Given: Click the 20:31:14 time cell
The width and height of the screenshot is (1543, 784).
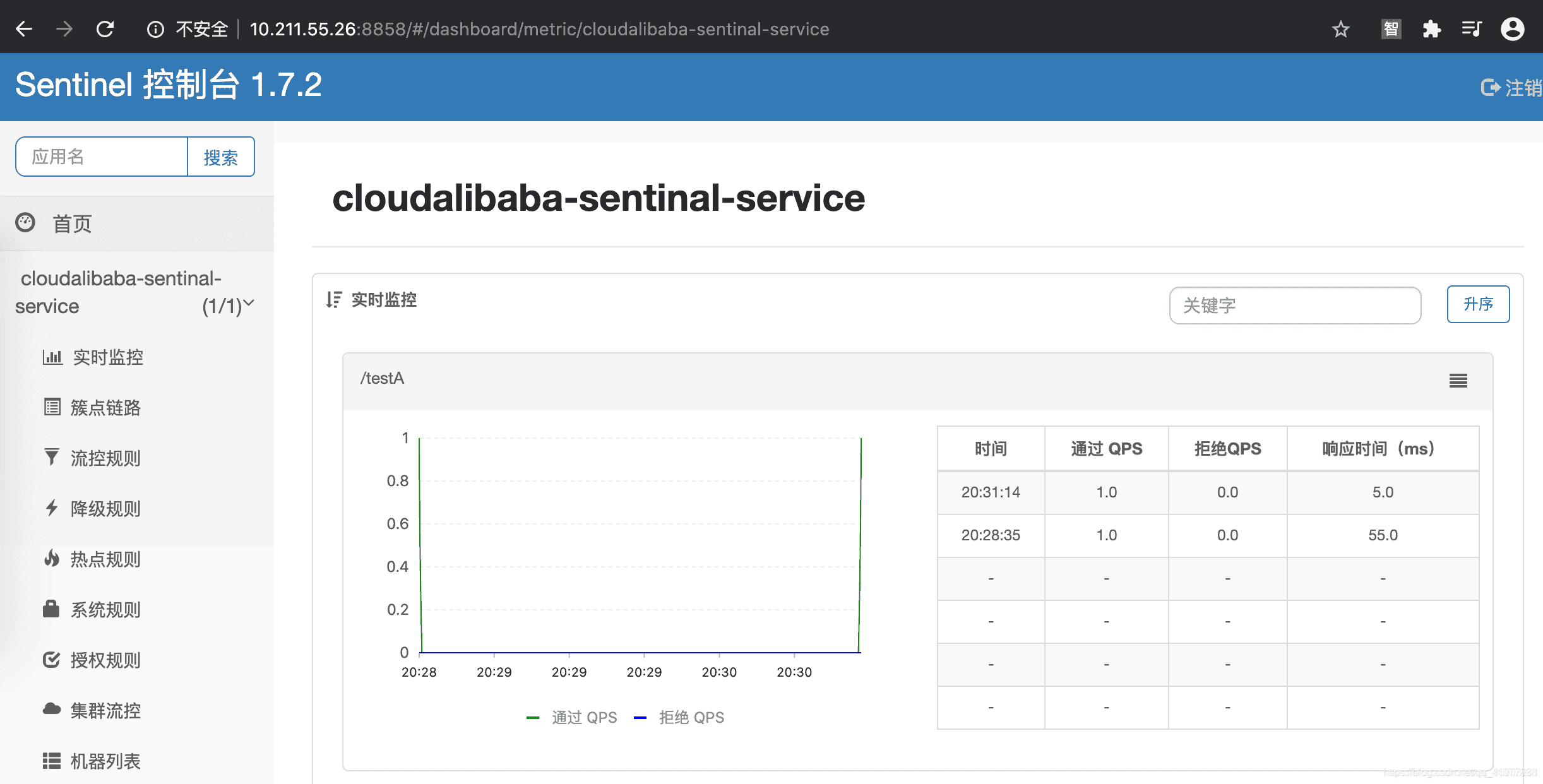Looking at the screenshot, I should pyautogui.click(x=991, y=492).
